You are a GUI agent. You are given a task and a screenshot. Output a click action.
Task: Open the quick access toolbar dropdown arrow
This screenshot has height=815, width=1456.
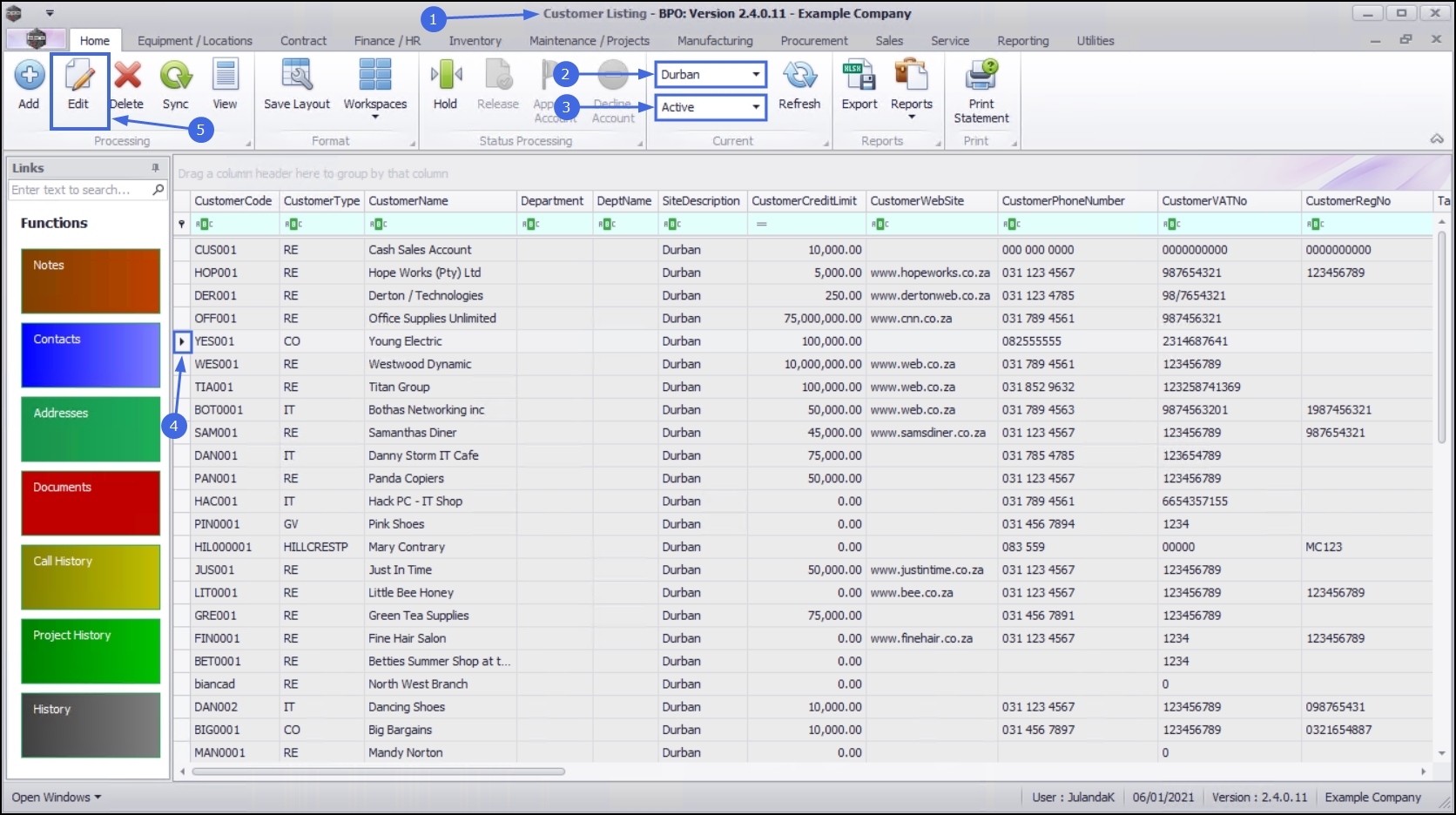click(50, 13)
